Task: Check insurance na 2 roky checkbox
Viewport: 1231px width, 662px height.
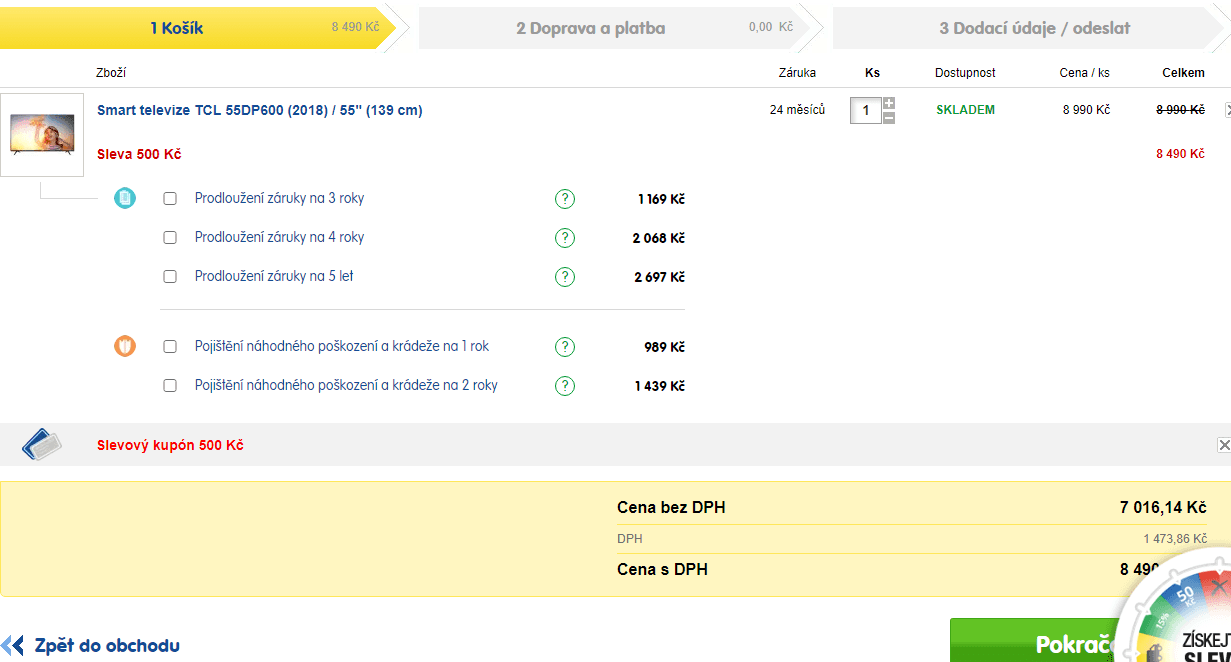Action: (170, 386)
